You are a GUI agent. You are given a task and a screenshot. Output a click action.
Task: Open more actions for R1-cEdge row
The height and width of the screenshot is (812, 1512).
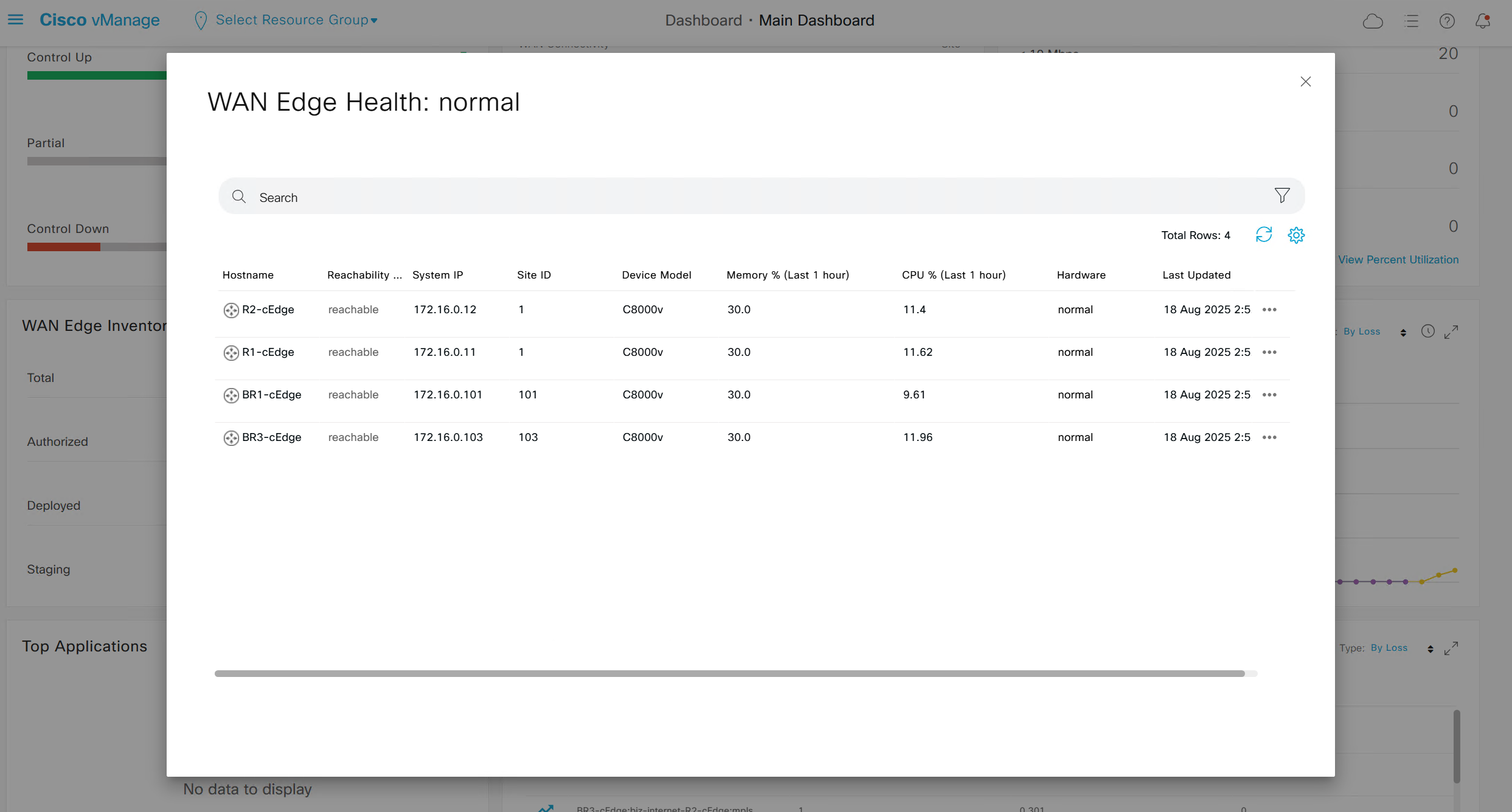pyautogui.click(x=1269, y=352)
